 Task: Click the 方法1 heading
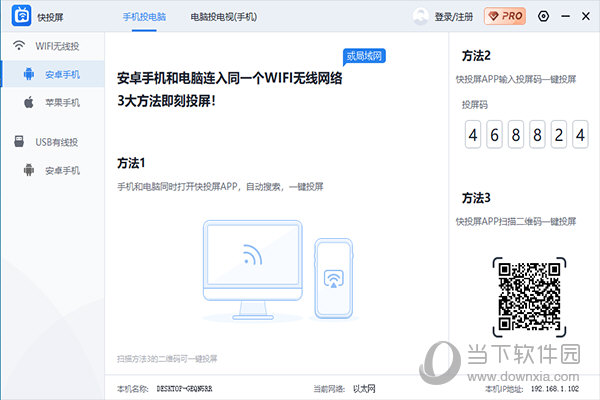coord(131,163)
